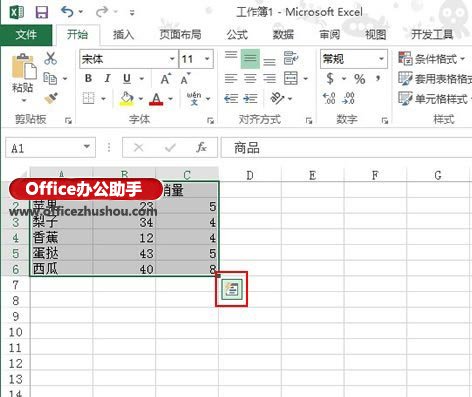Open font color dropdown arrow
472x397 pixels.
170,99
